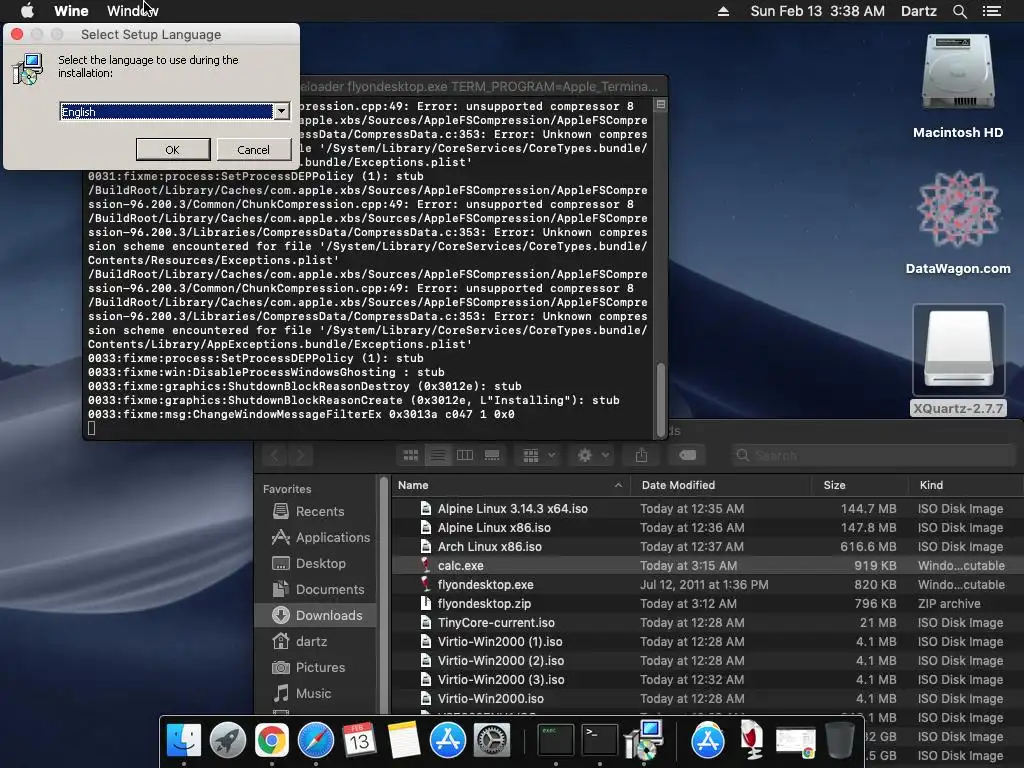Expand the English language combo box

[281, 112]
